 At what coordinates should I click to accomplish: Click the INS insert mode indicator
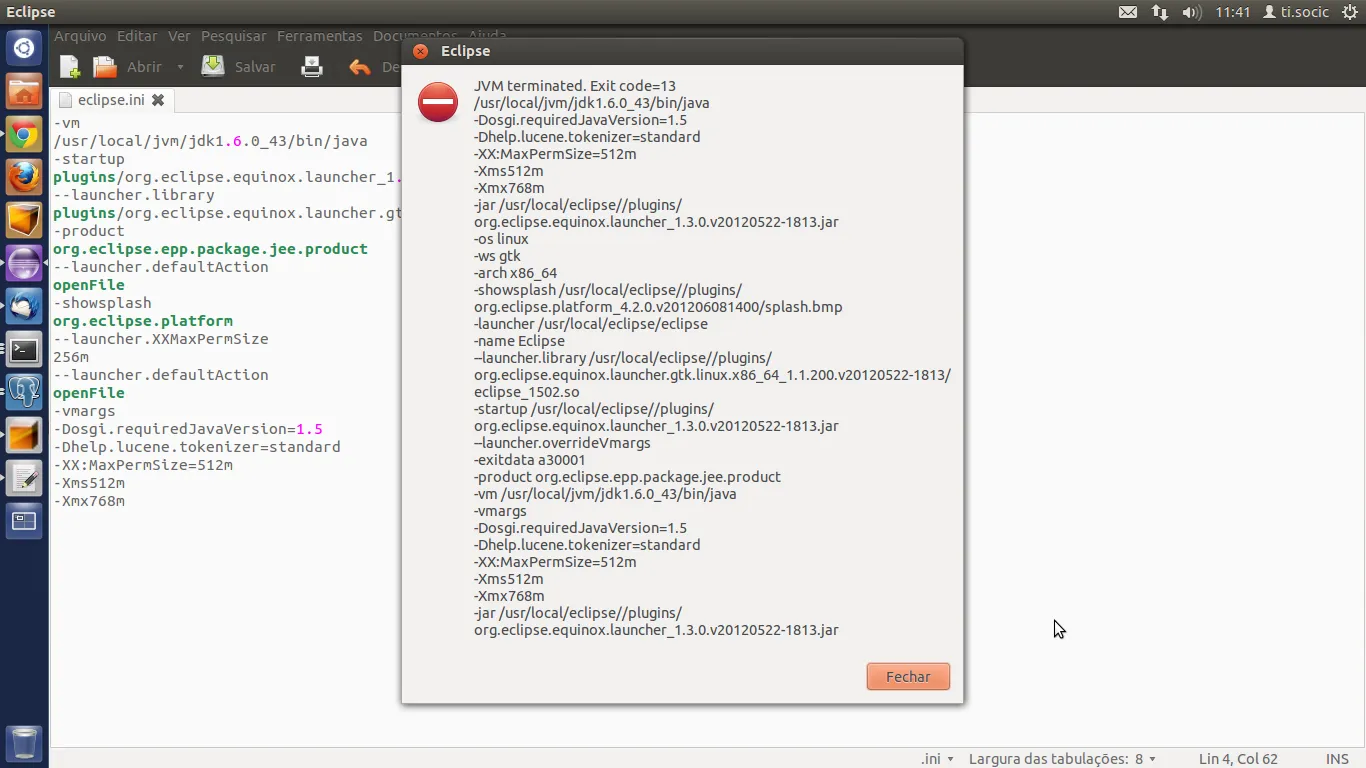point(1337,759)
